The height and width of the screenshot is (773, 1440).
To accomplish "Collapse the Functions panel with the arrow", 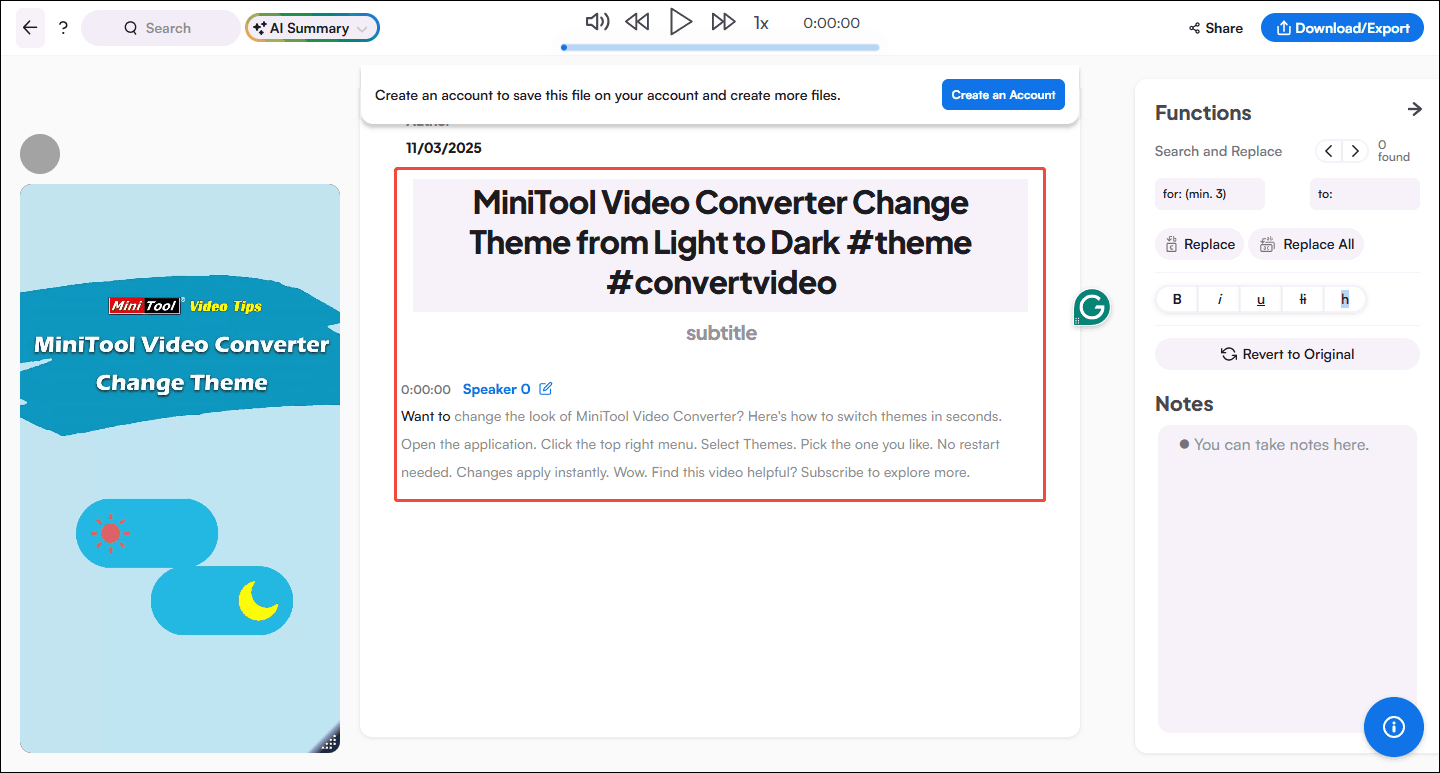I will click(1414, 109).
